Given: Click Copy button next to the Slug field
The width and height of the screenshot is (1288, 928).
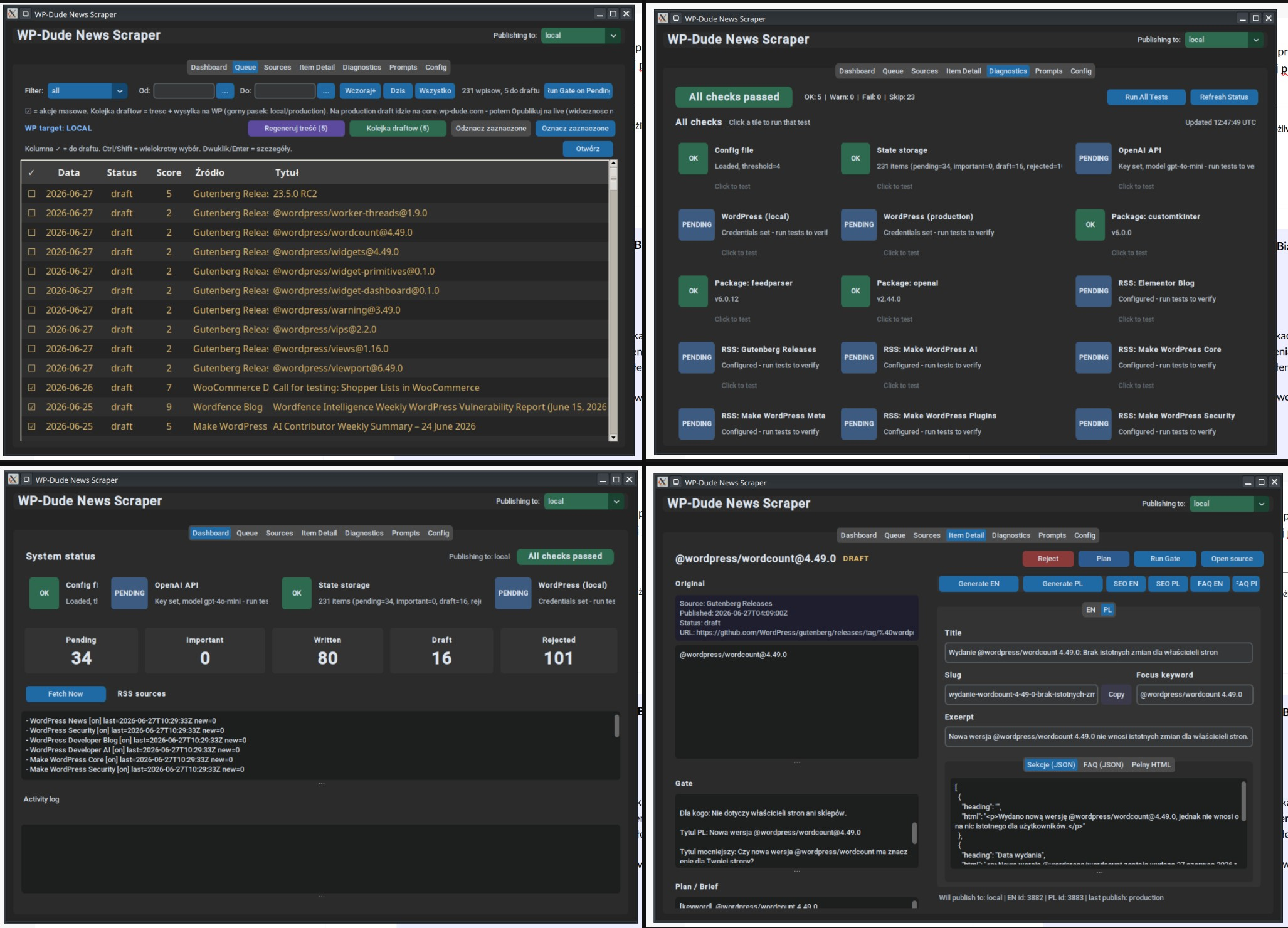Looking at the screenshot, I should click(x=1116, y=695).
